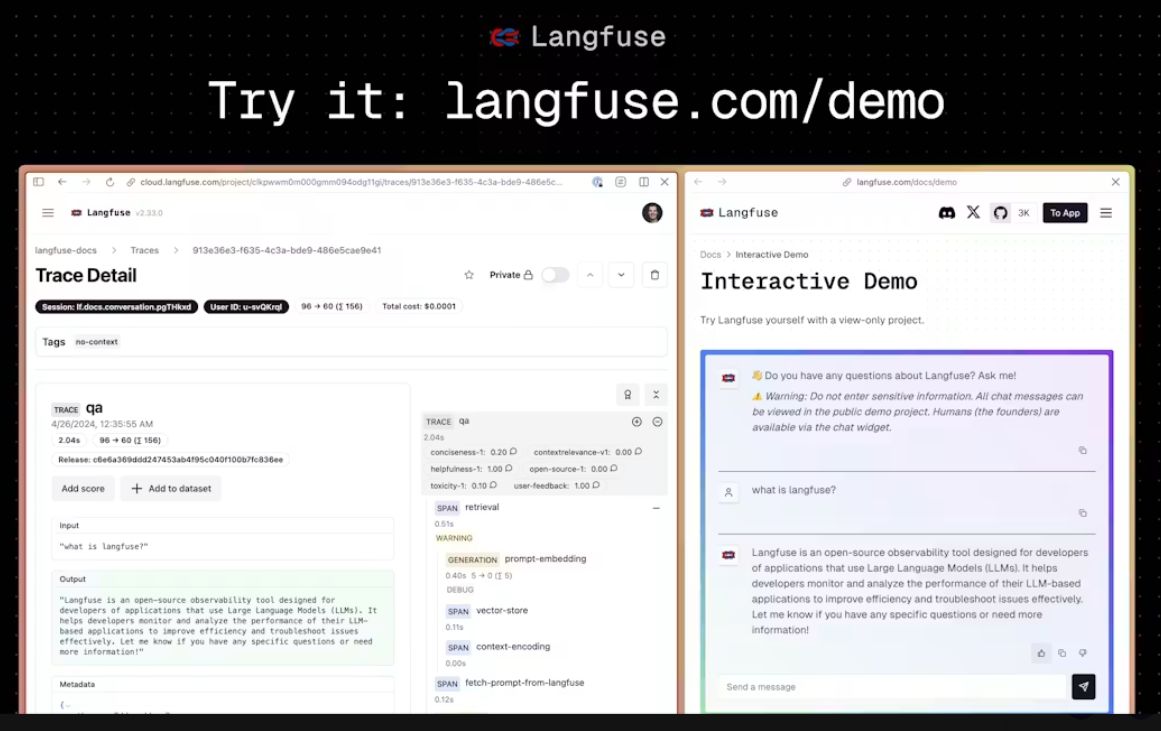The width and height of the screenshot is (1161, 731).
Task: Click comment icon next to conciseness-1 score
Action: [x=513, y=452]
